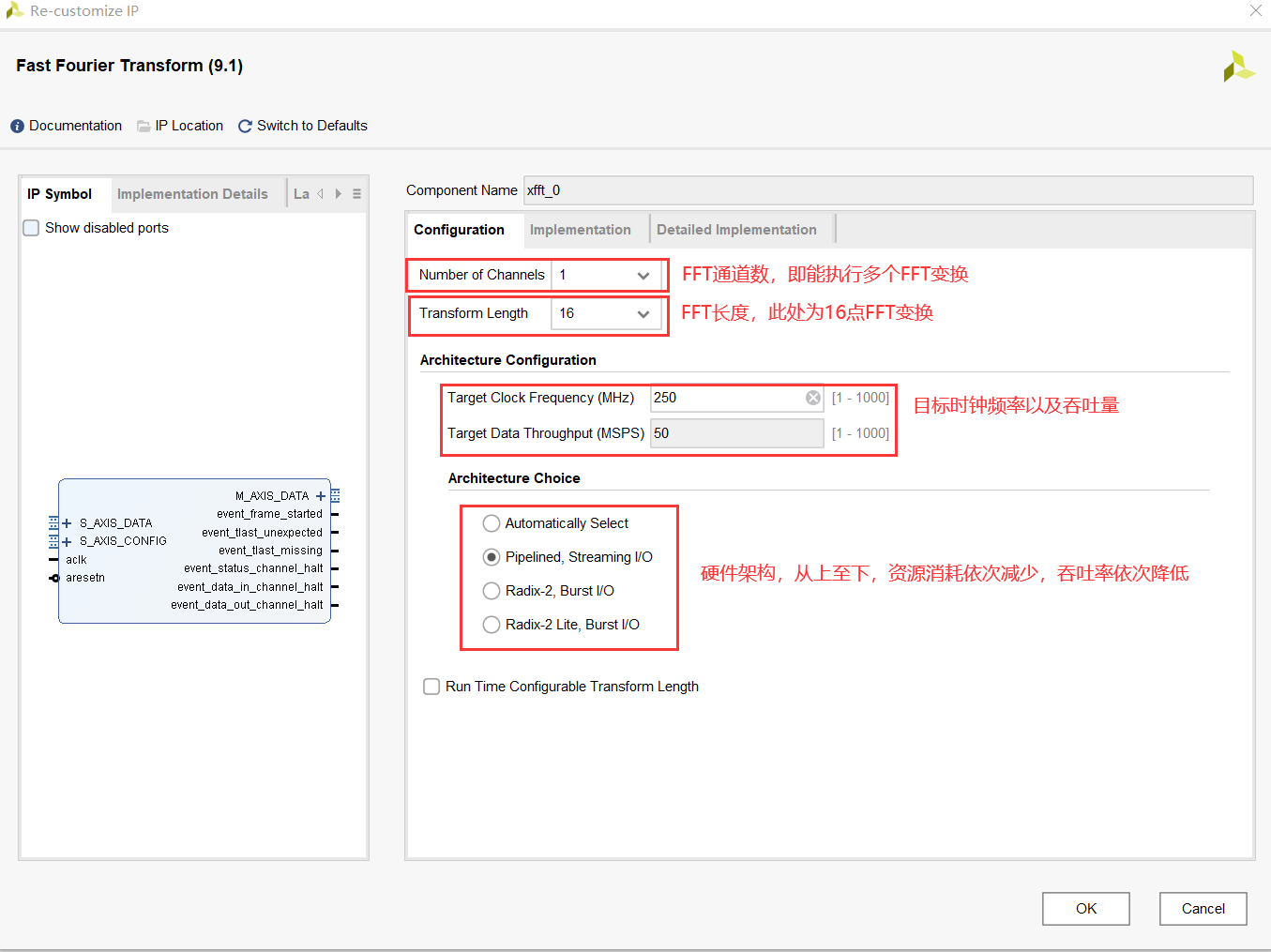Select Automatically Select architecture

(492, 523)
